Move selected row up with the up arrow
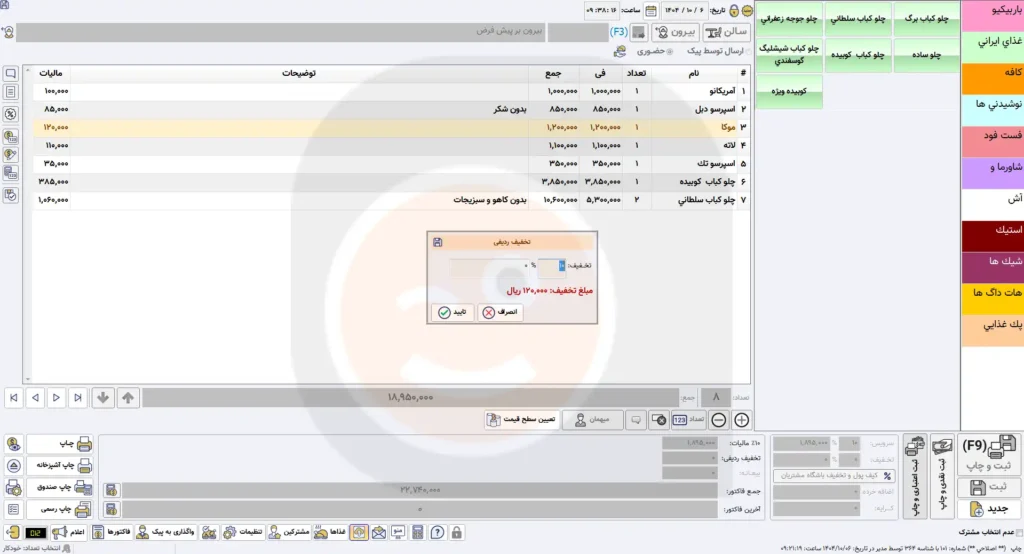This screenshot has height=554, width=1024. pos(128,397)
